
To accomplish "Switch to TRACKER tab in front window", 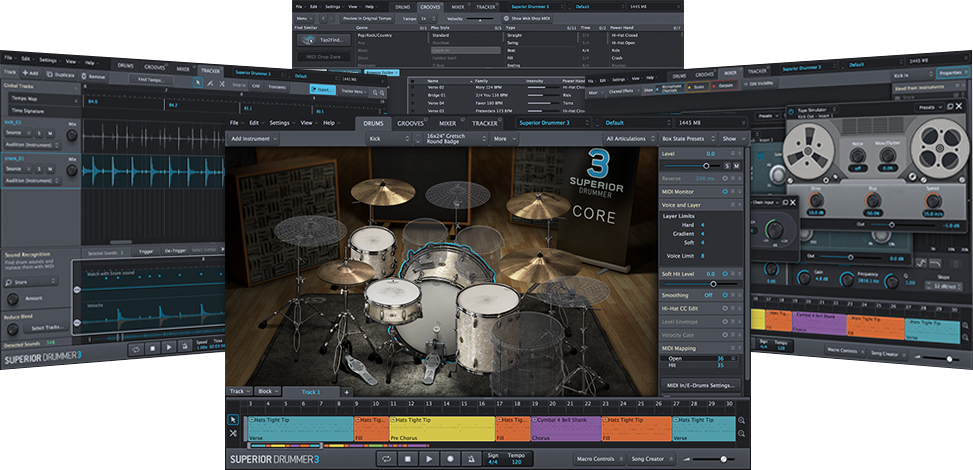I will pyautogui.click(x=485, y=123).
